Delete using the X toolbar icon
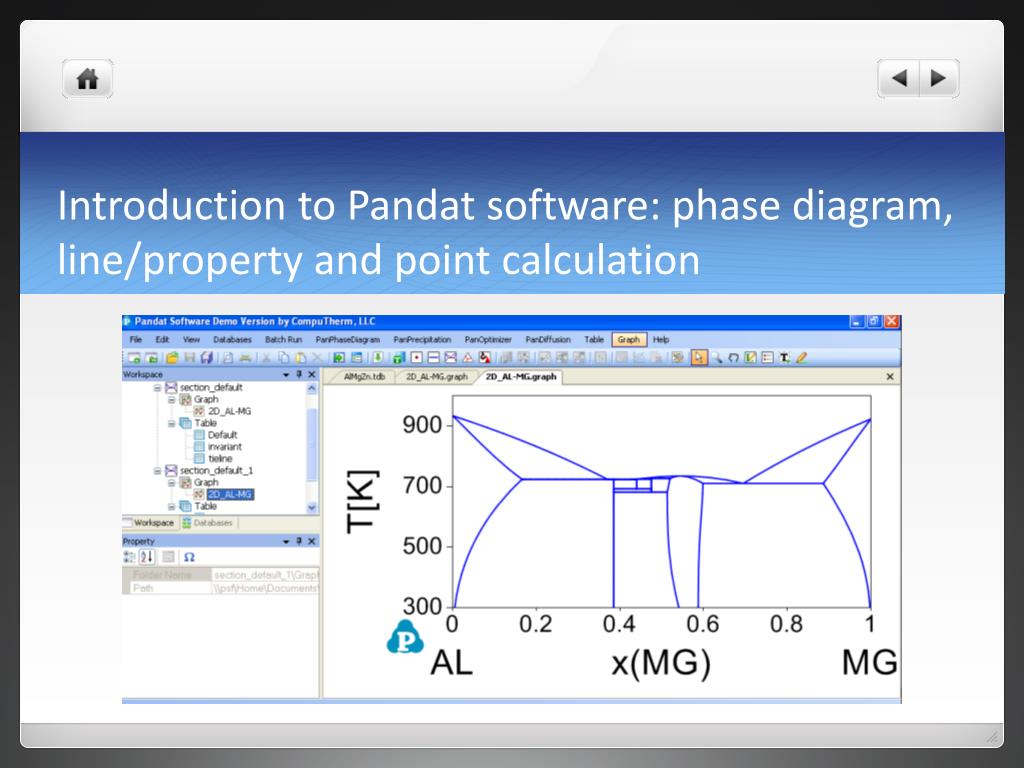 click(x=317, y=357)
